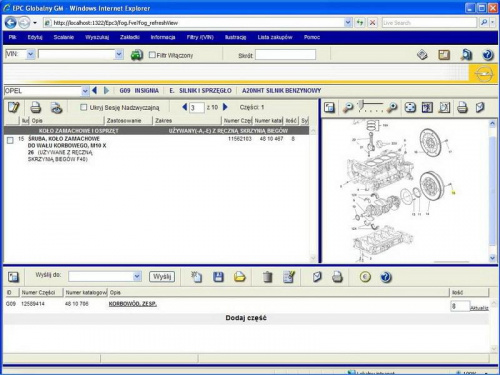Expand the Wyślij do dropdown
The image size is (500, 375).
pyautogui.click(x=137, y=276)
